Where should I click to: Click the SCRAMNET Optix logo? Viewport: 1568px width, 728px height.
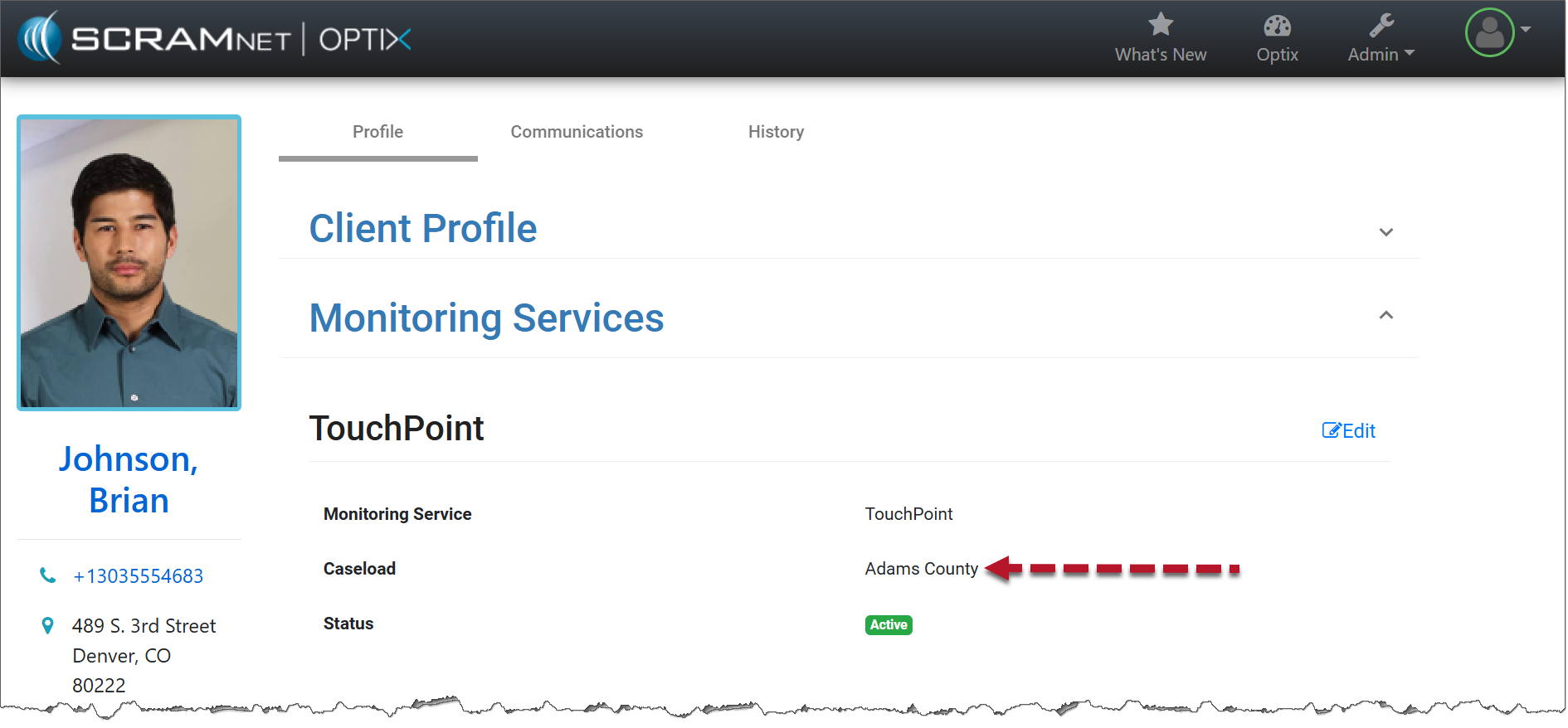pyautogui.click(x=216, y=38)
